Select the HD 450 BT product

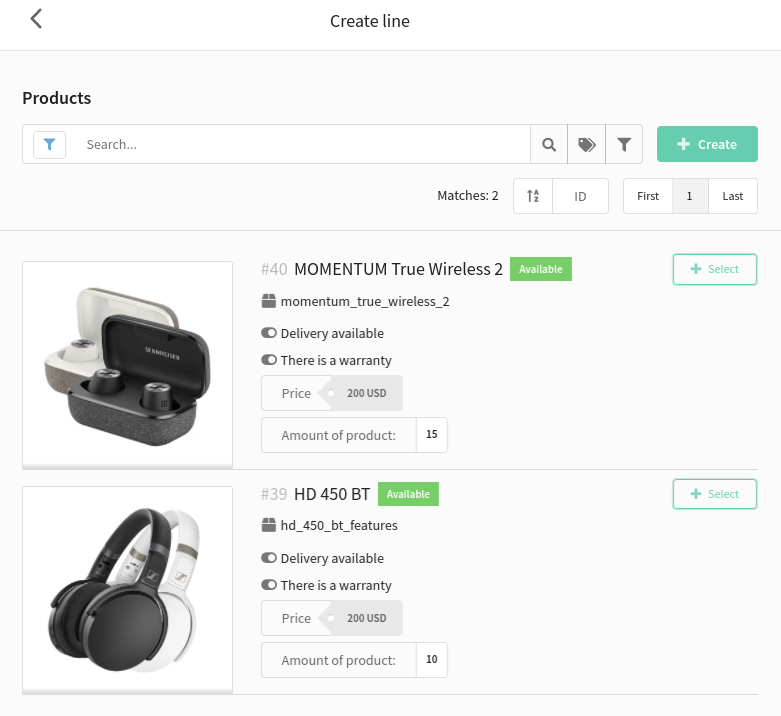[715, 494]
